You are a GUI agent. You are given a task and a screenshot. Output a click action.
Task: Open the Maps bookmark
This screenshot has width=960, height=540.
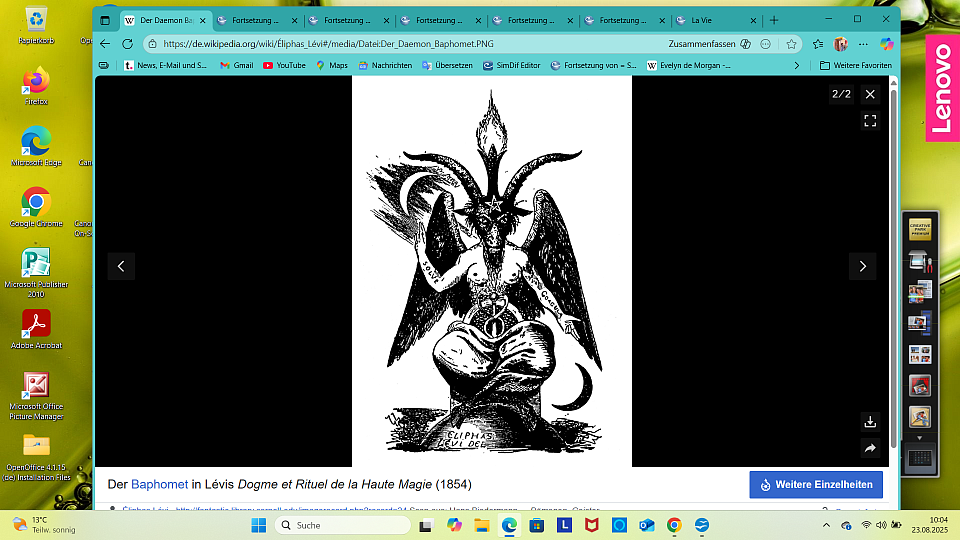(332, 66)
